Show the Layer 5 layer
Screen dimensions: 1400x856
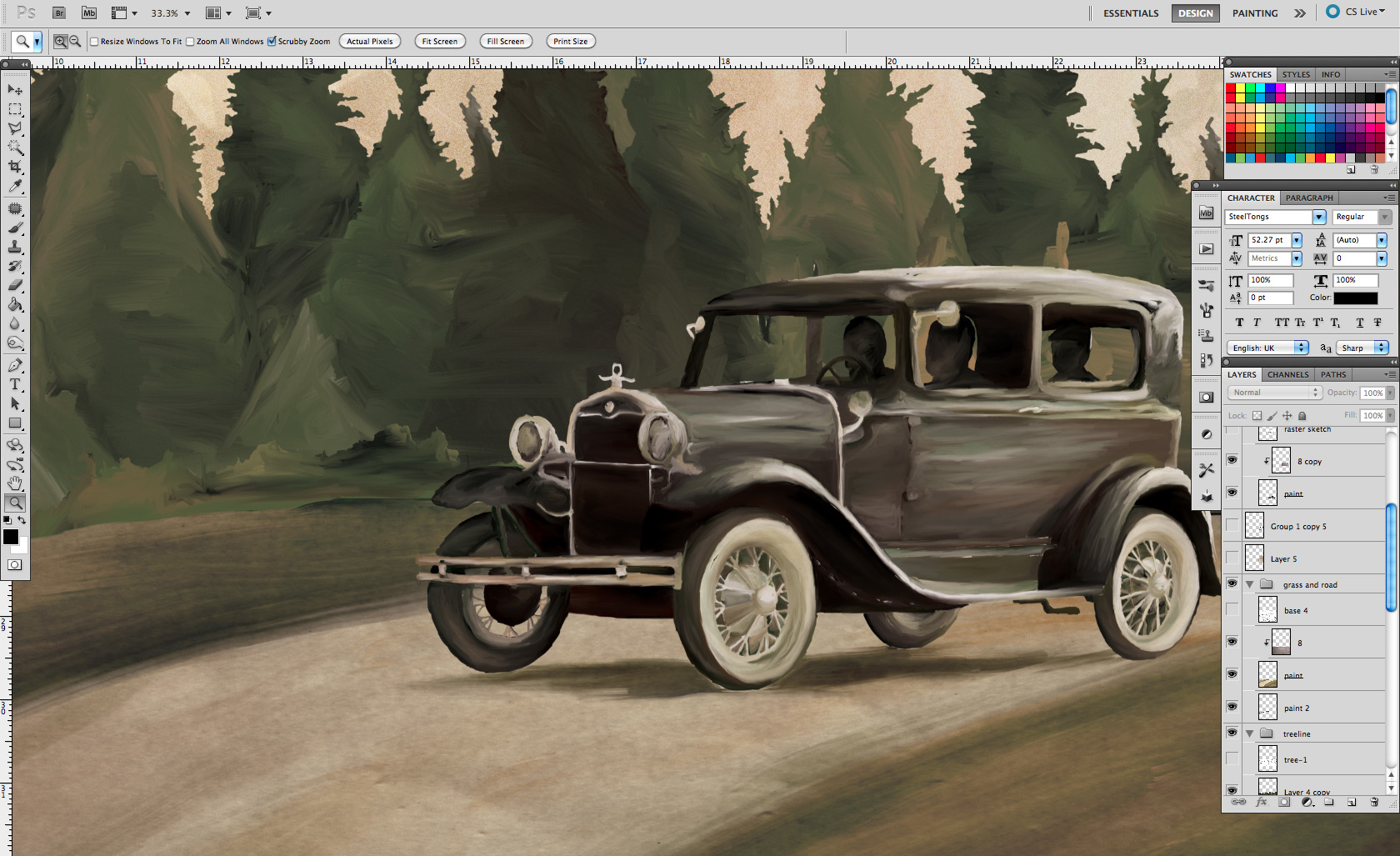coord(1232,558)
